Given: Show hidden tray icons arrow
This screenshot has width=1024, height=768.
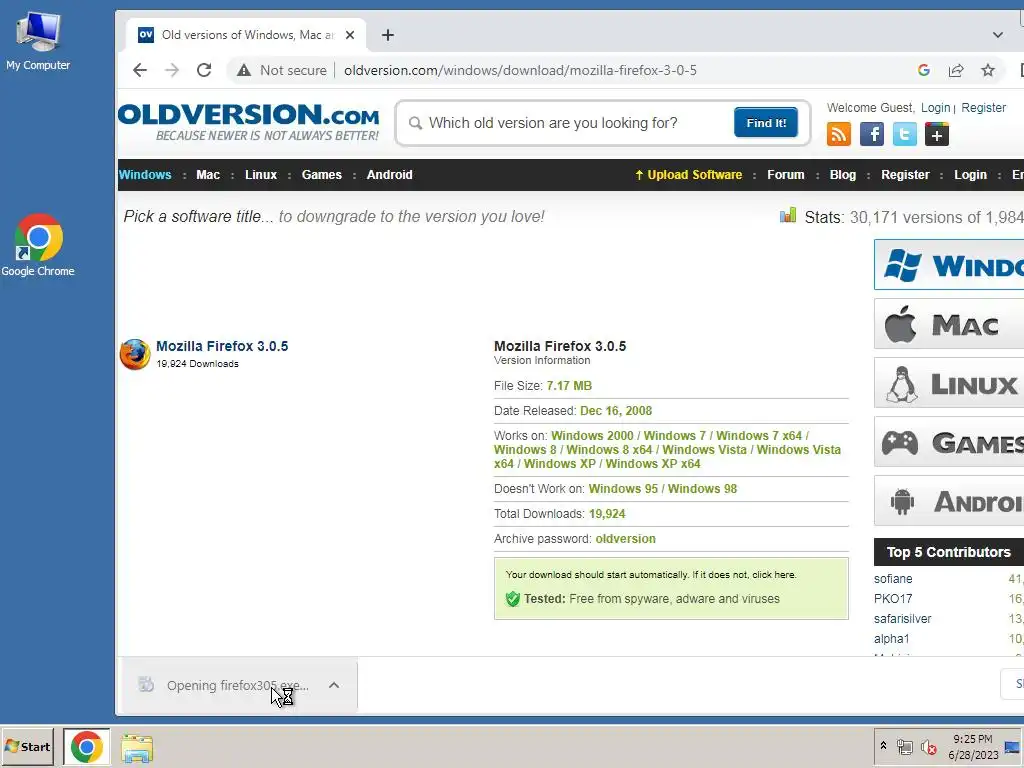Looking at the screenshot, I should (x=884, y=745).
